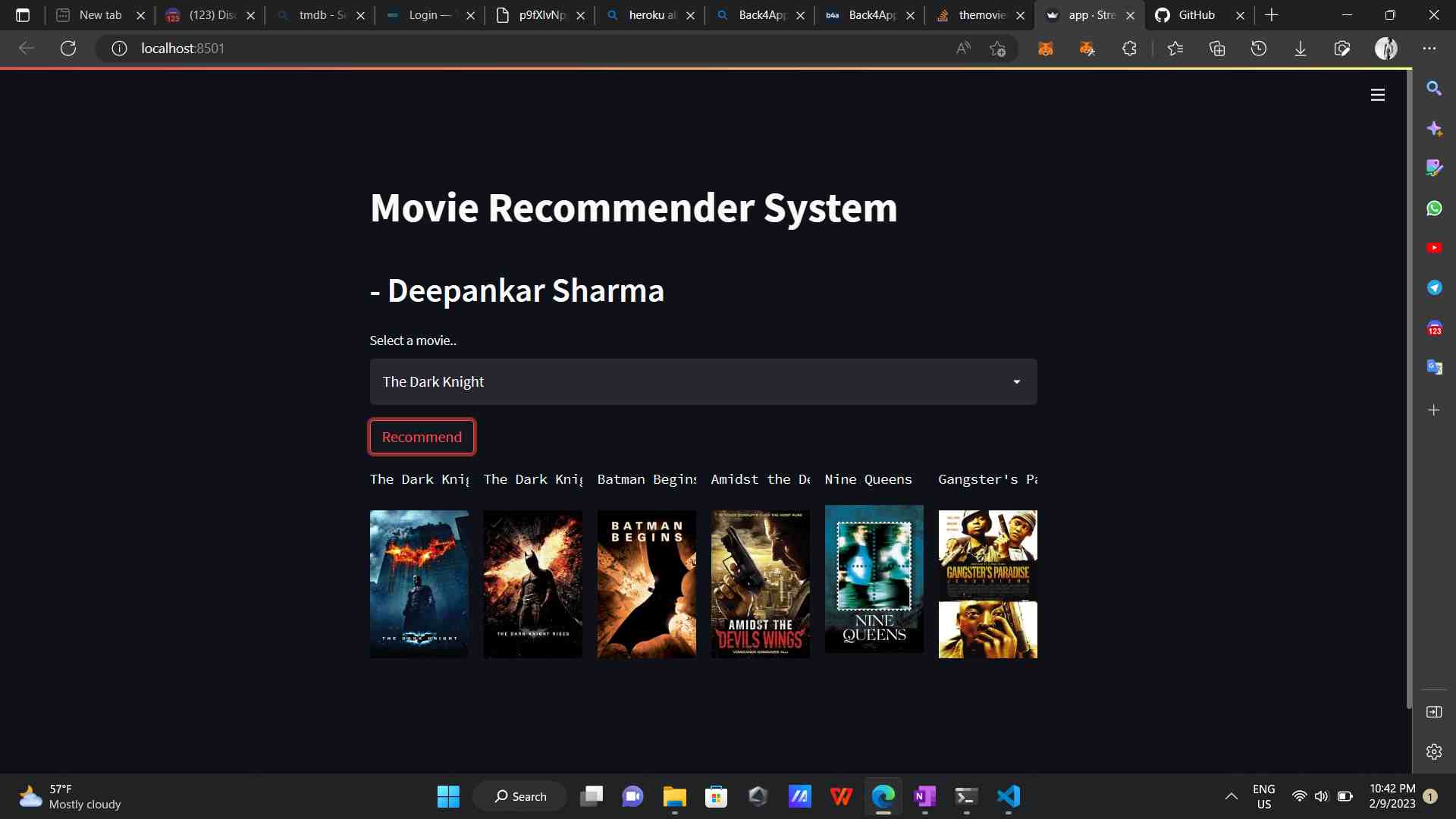
Task: Open sidebar settings gear
Action: [x=1434, y=752]
